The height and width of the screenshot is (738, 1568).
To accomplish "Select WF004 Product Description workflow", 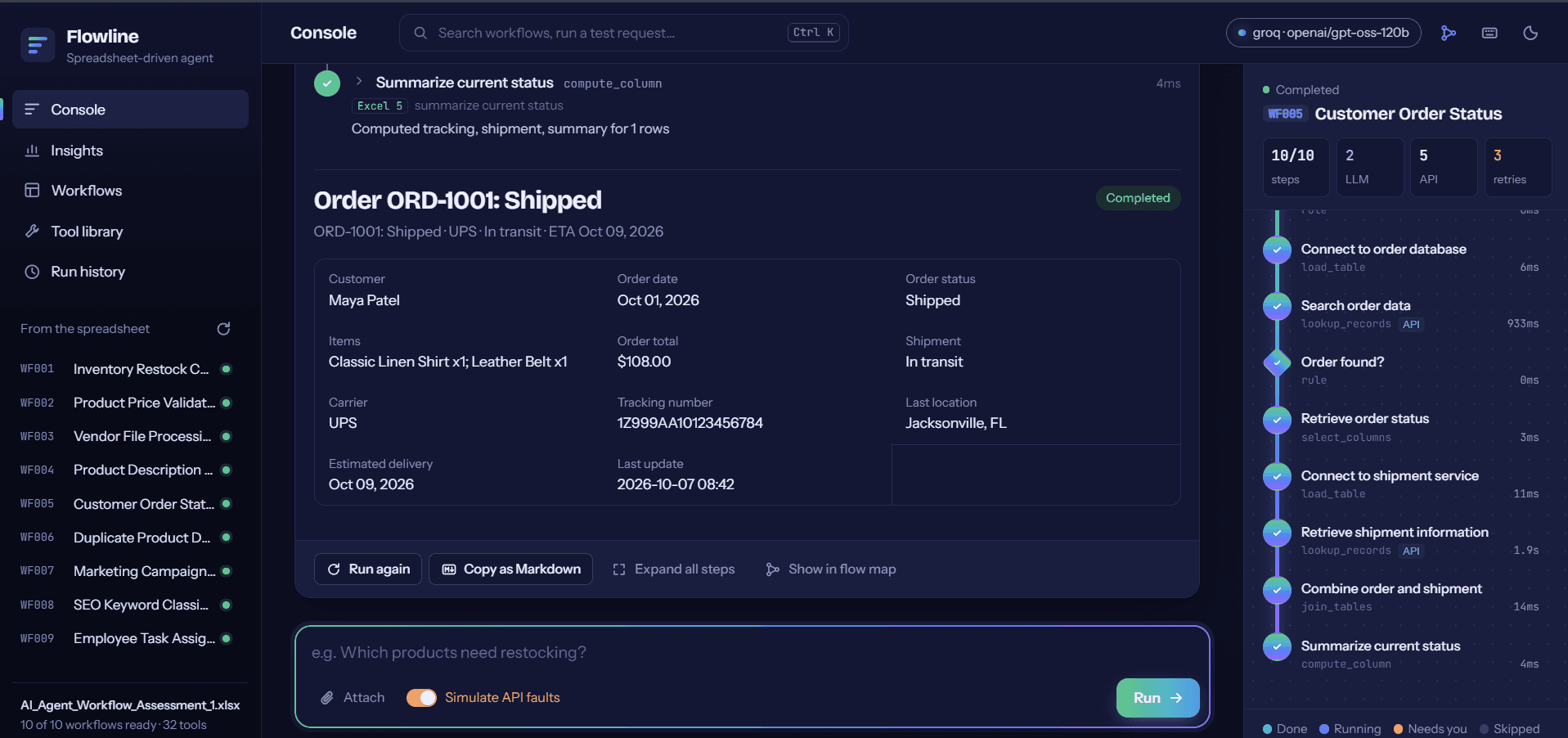I will point(126,470).
